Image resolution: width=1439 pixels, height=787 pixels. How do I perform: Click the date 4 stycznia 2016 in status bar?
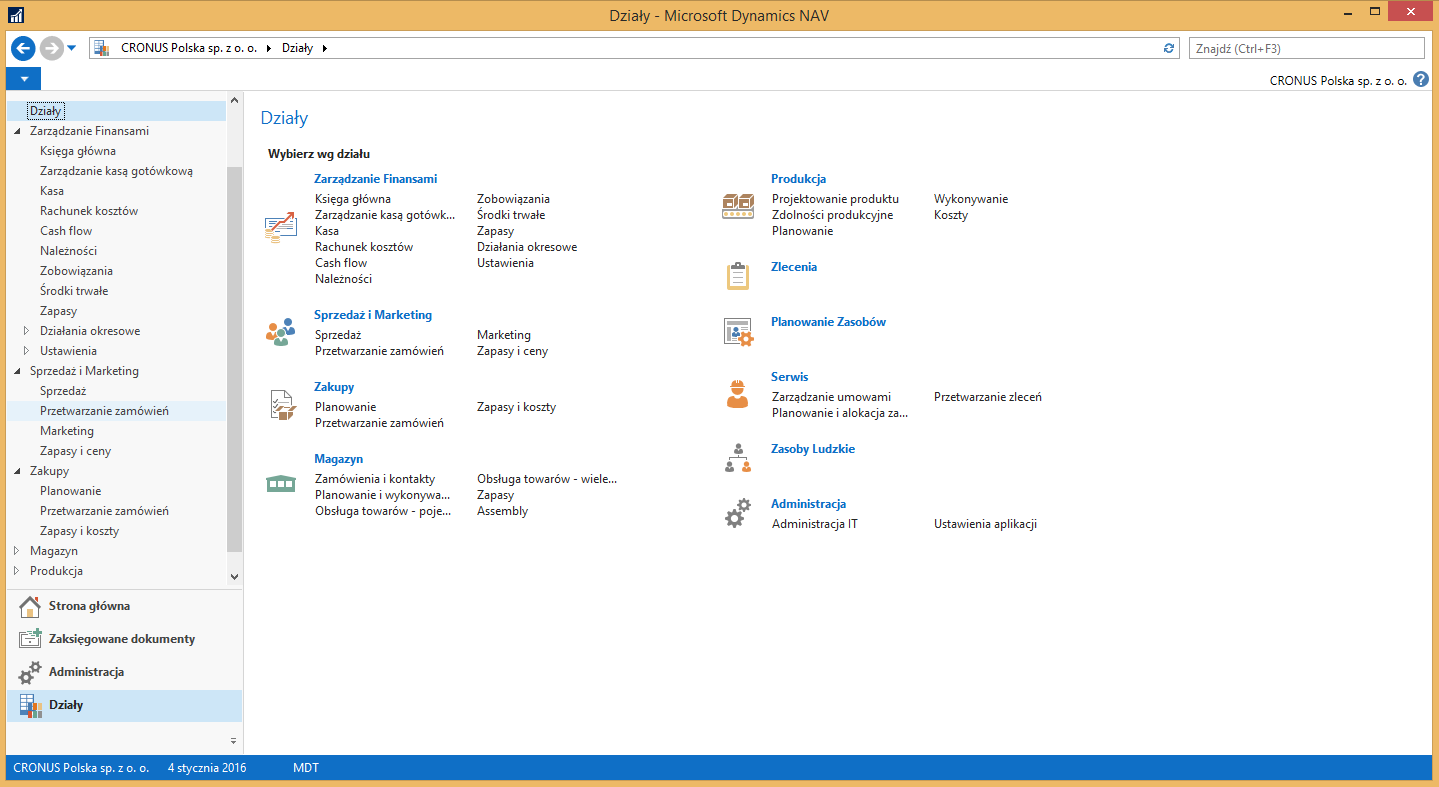(x=207, y=768)
